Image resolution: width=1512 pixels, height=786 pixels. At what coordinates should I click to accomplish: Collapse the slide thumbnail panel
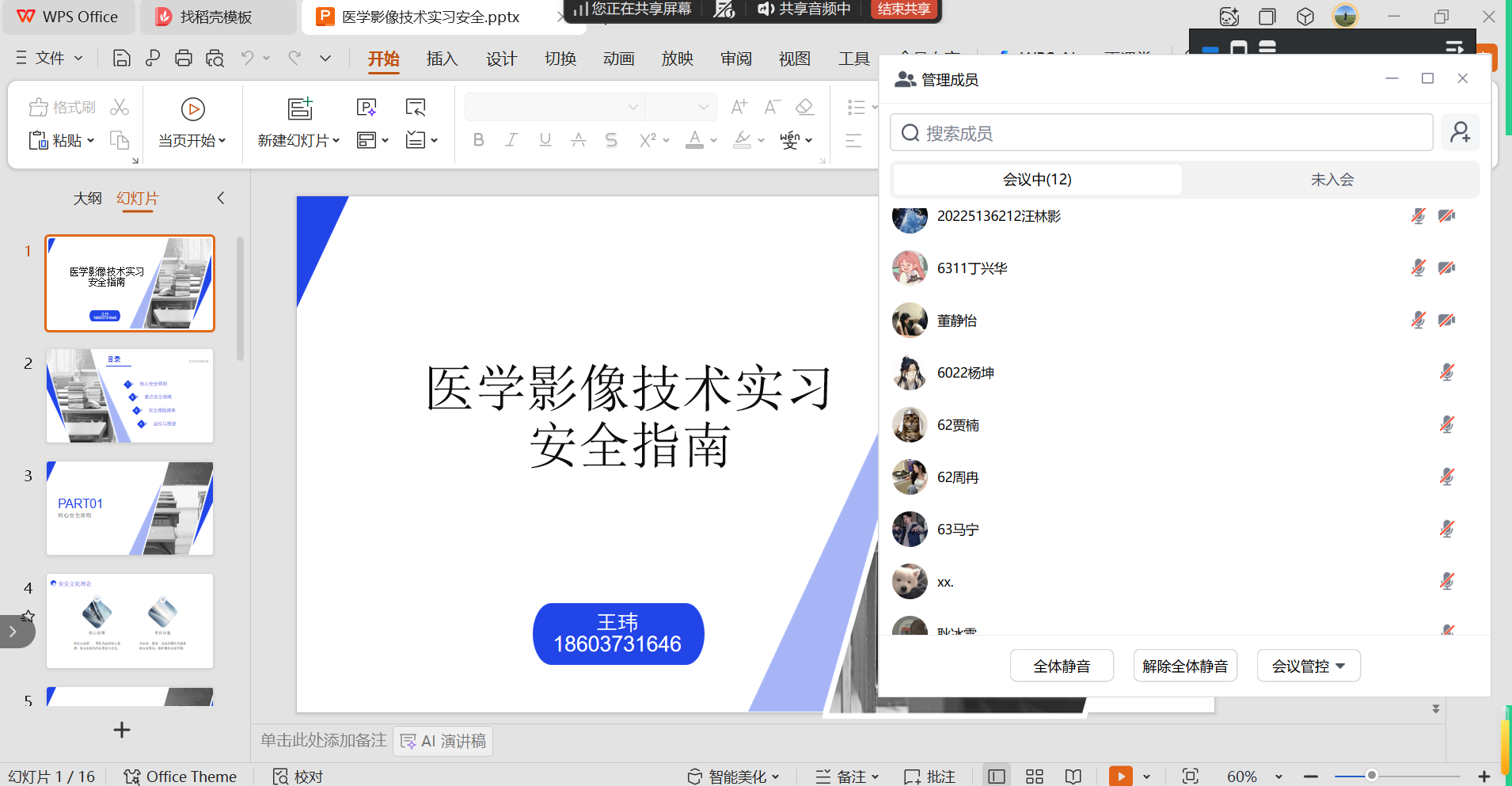click(x=221, y=198)
